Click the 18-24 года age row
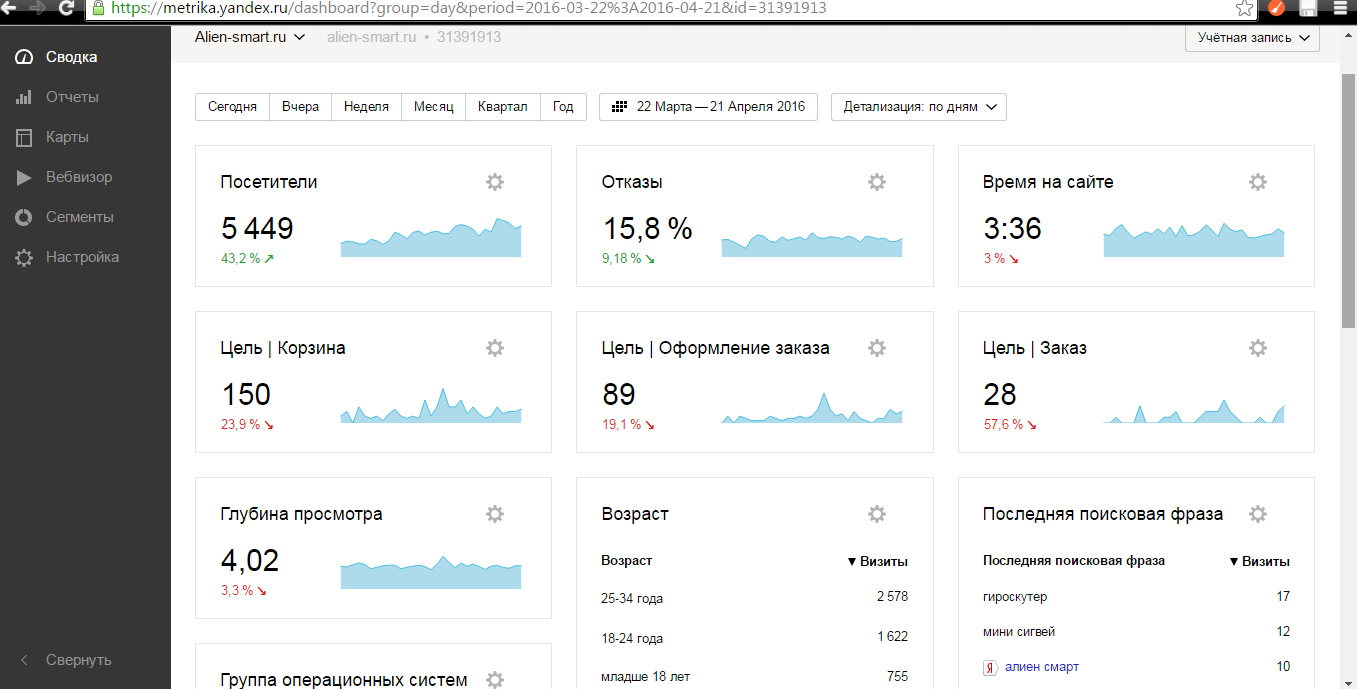The image size is (1357, 689). click(755, 638)
